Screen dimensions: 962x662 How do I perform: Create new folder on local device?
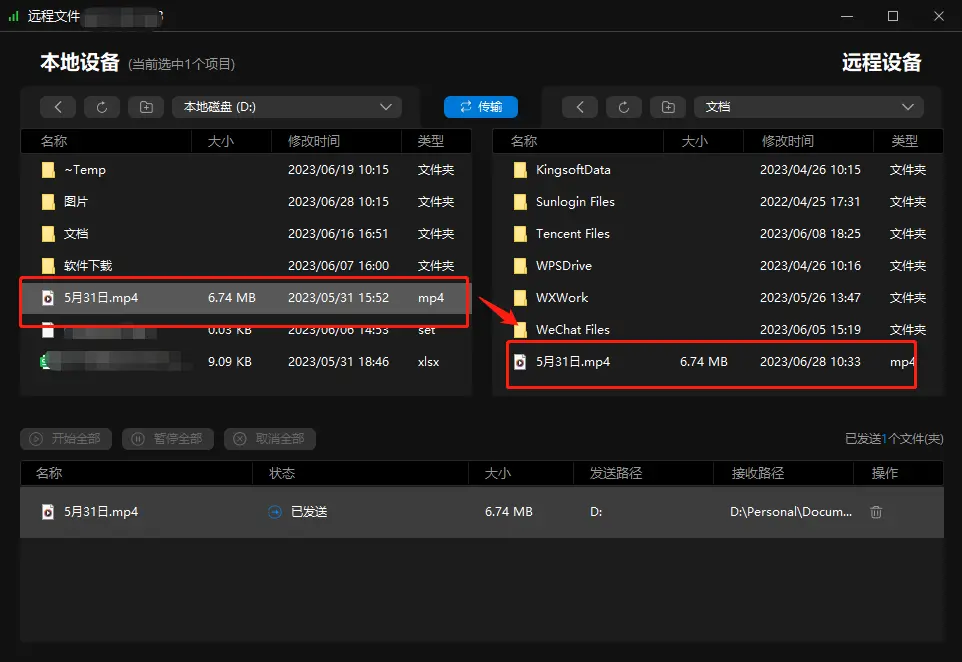[146, 107]
